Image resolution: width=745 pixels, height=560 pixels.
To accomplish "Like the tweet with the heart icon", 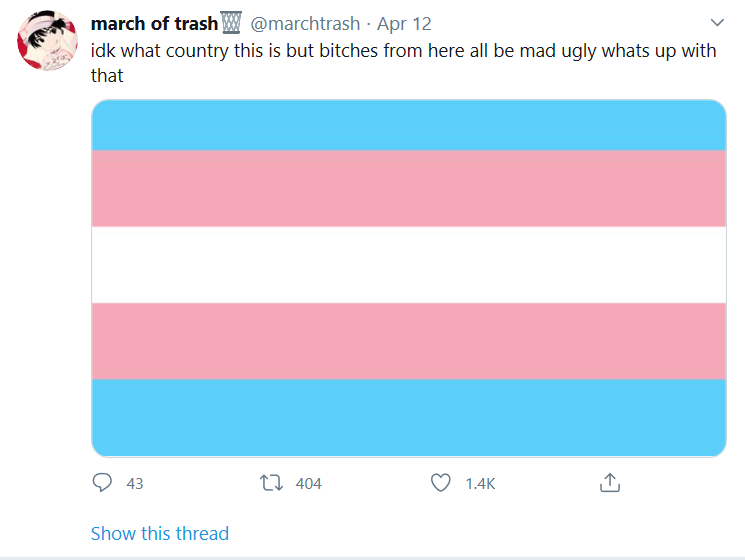I will [x=441, y=483].
